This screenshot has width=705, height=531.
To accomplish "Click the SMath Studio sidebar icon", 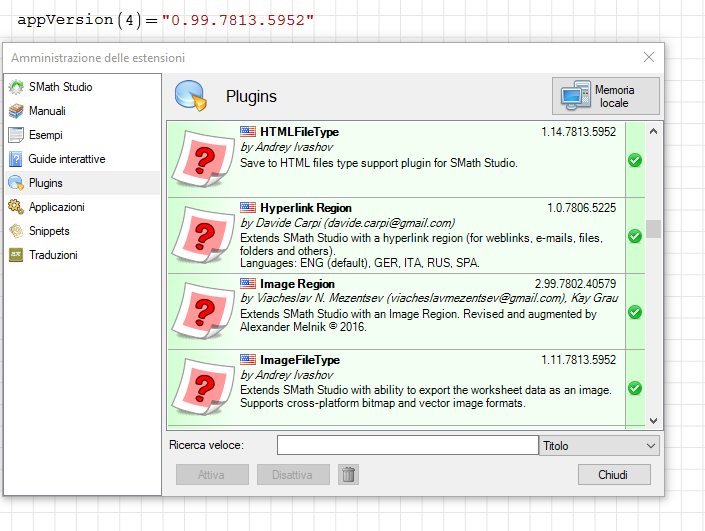I will coord(16,87).
